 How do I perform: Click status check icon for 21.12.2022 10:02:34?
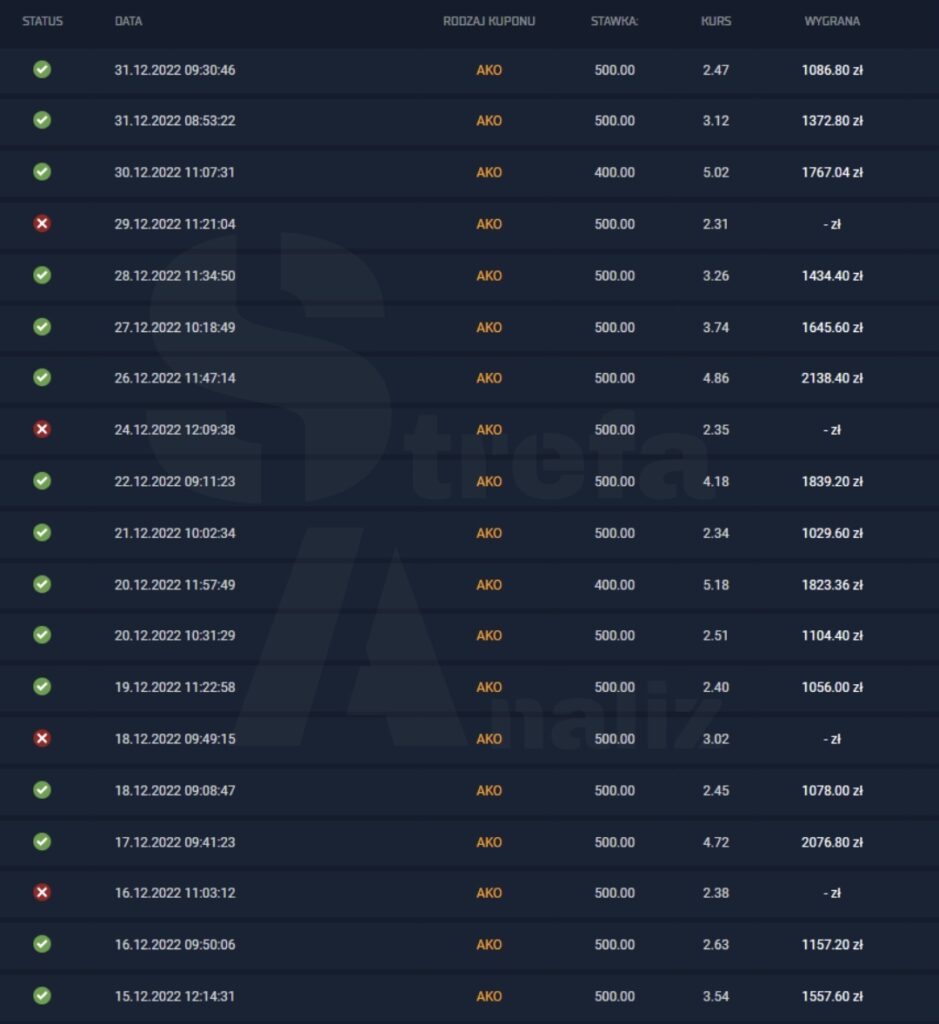(x=42, y=532)
